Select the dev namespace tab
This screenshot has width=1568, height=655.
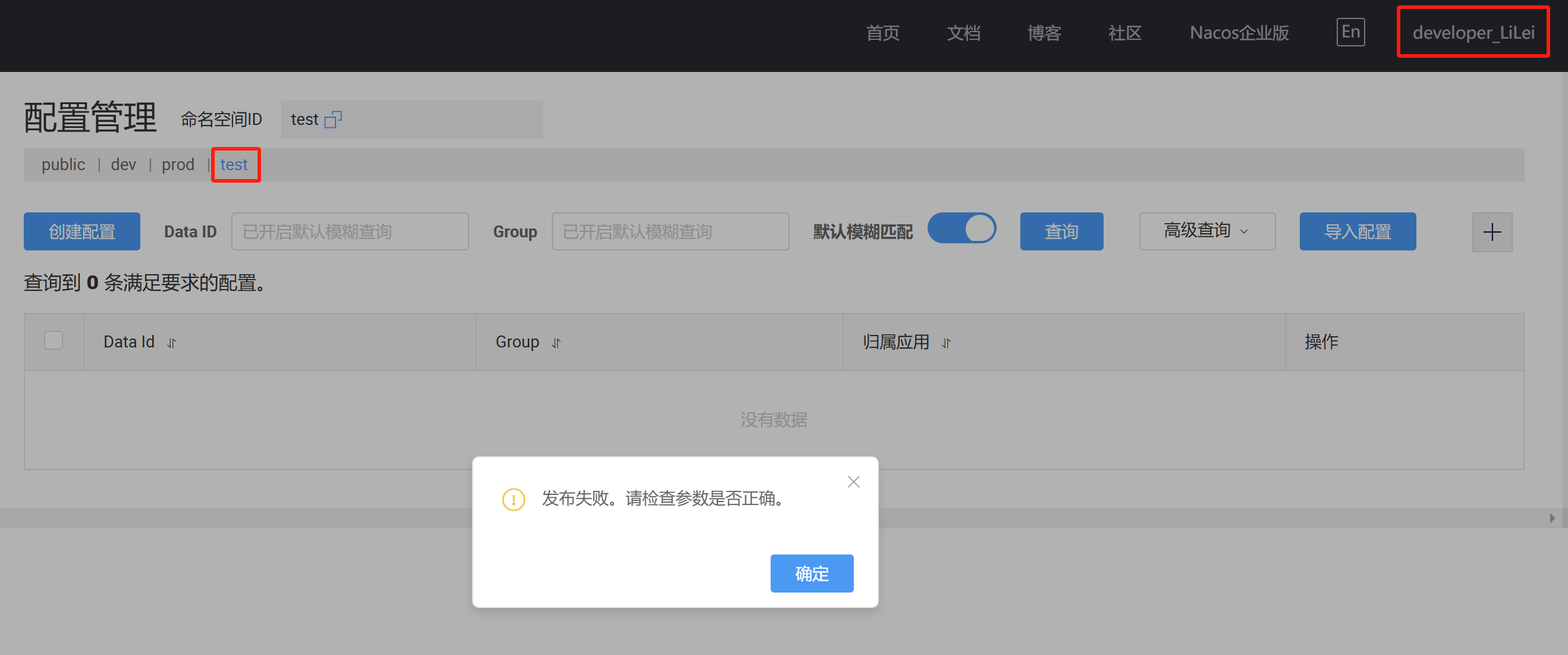123,165
